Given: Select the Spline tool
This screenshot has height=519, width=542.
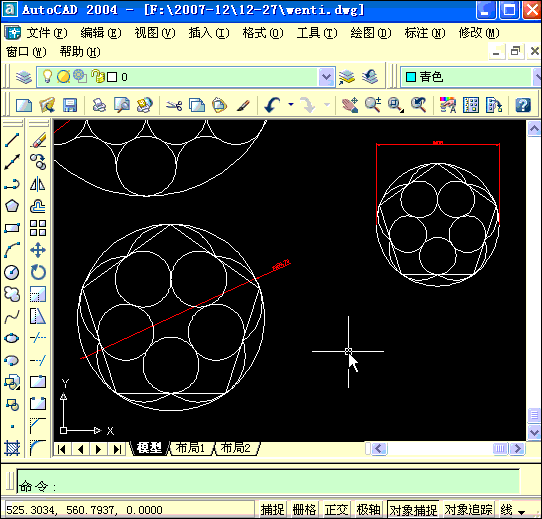Looking at the screenshot, I should click(12, 316).
